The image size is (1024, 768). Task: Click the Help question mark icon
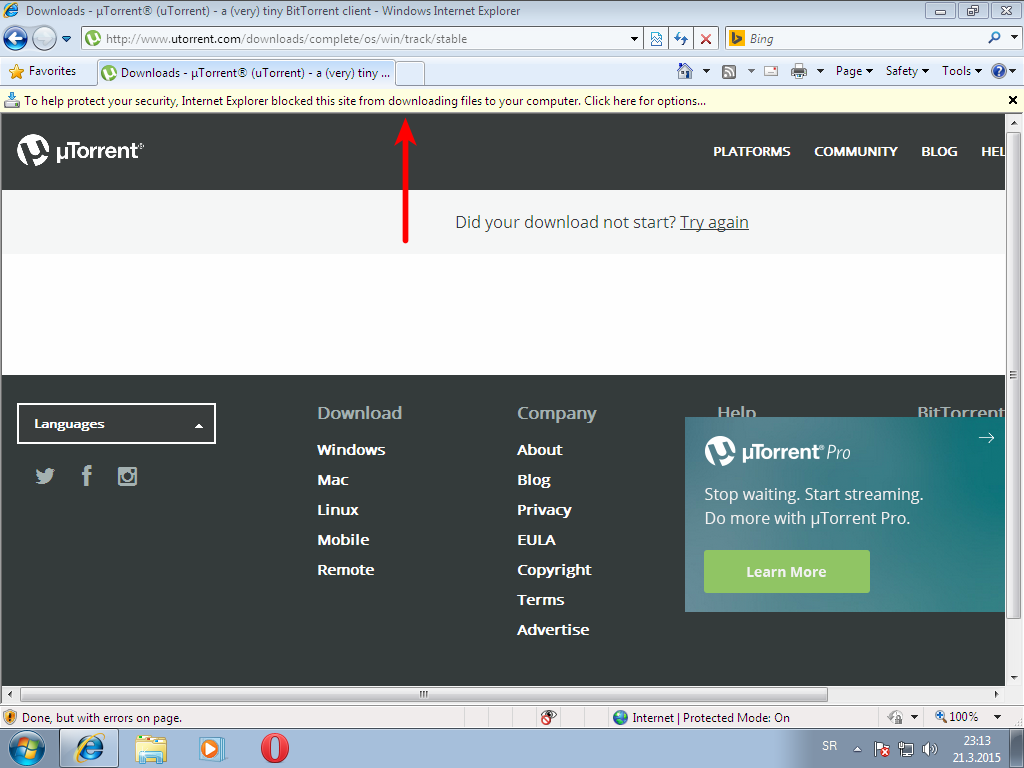click(x=999, y=71)
